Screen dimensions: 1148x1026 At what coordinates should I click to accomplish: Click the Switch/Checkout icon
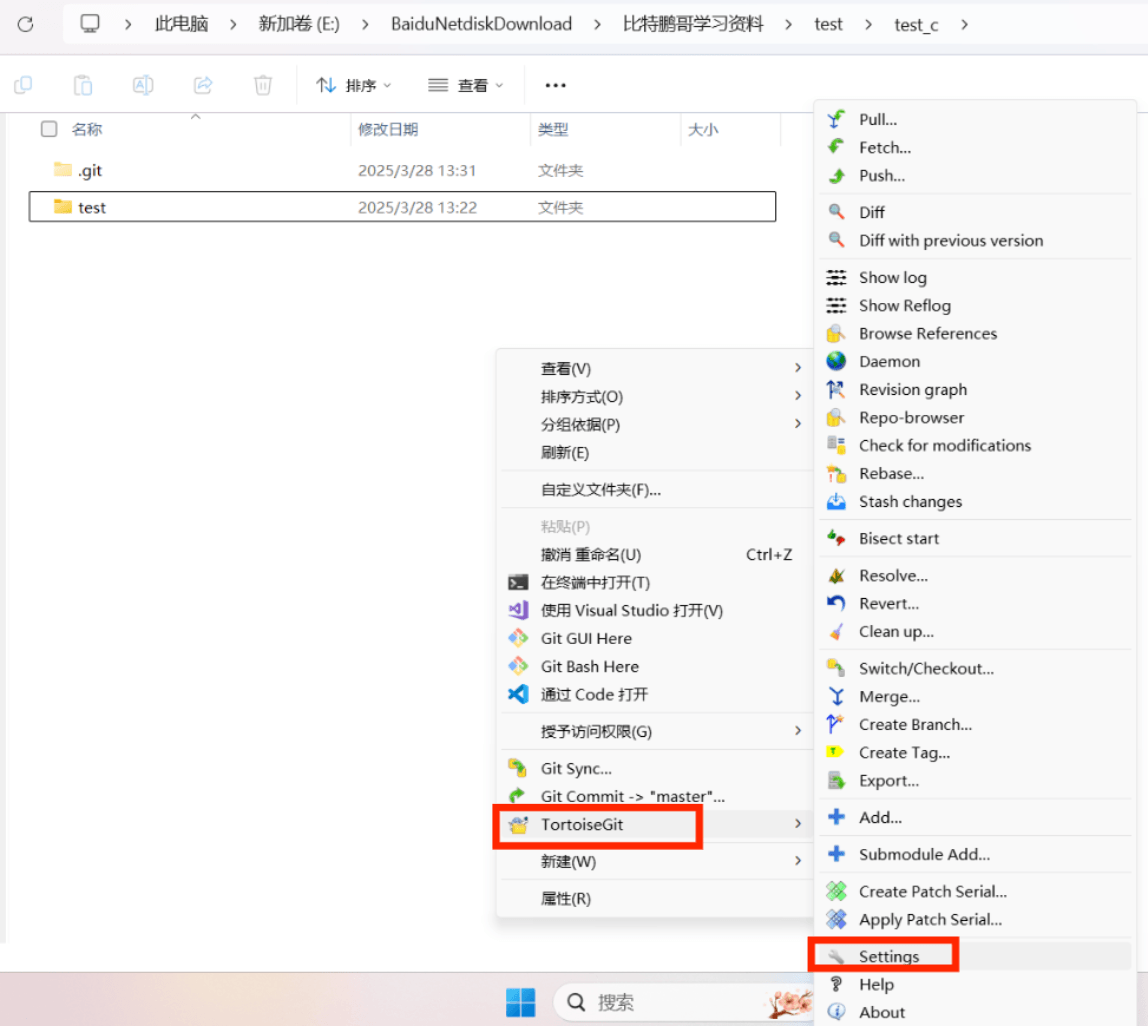click(x=836, y=668)
